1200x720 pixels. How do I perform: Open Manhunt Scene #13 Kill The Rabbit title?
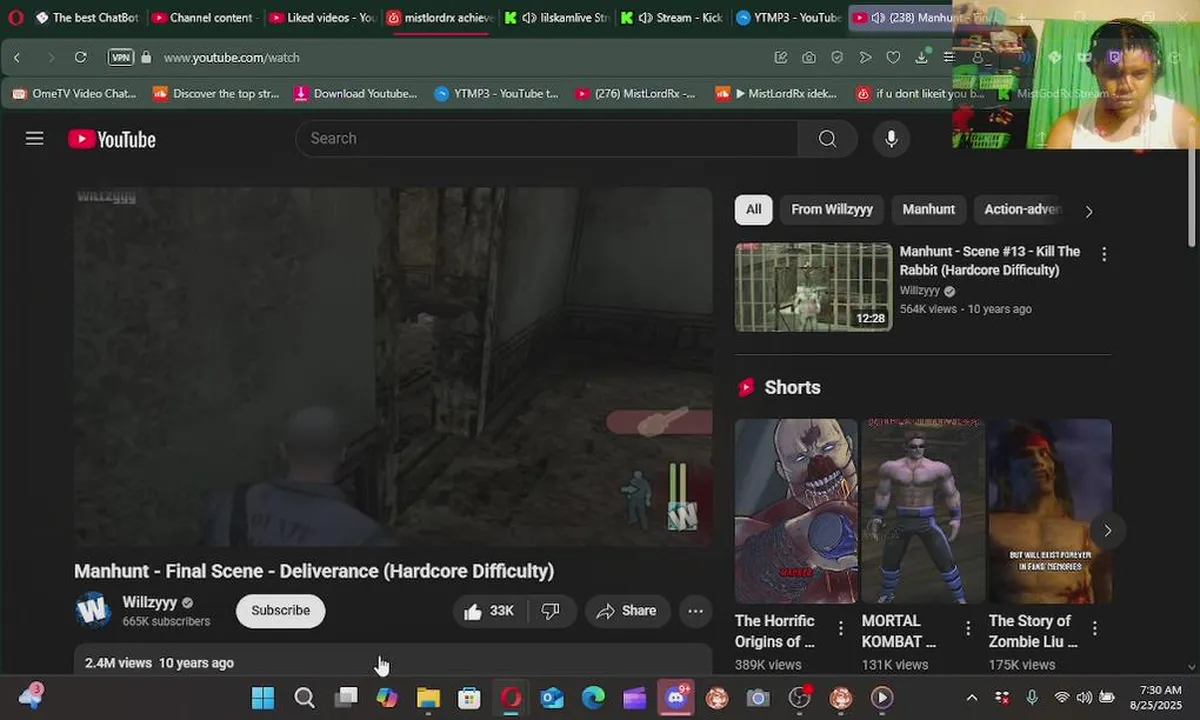[990, 261]
